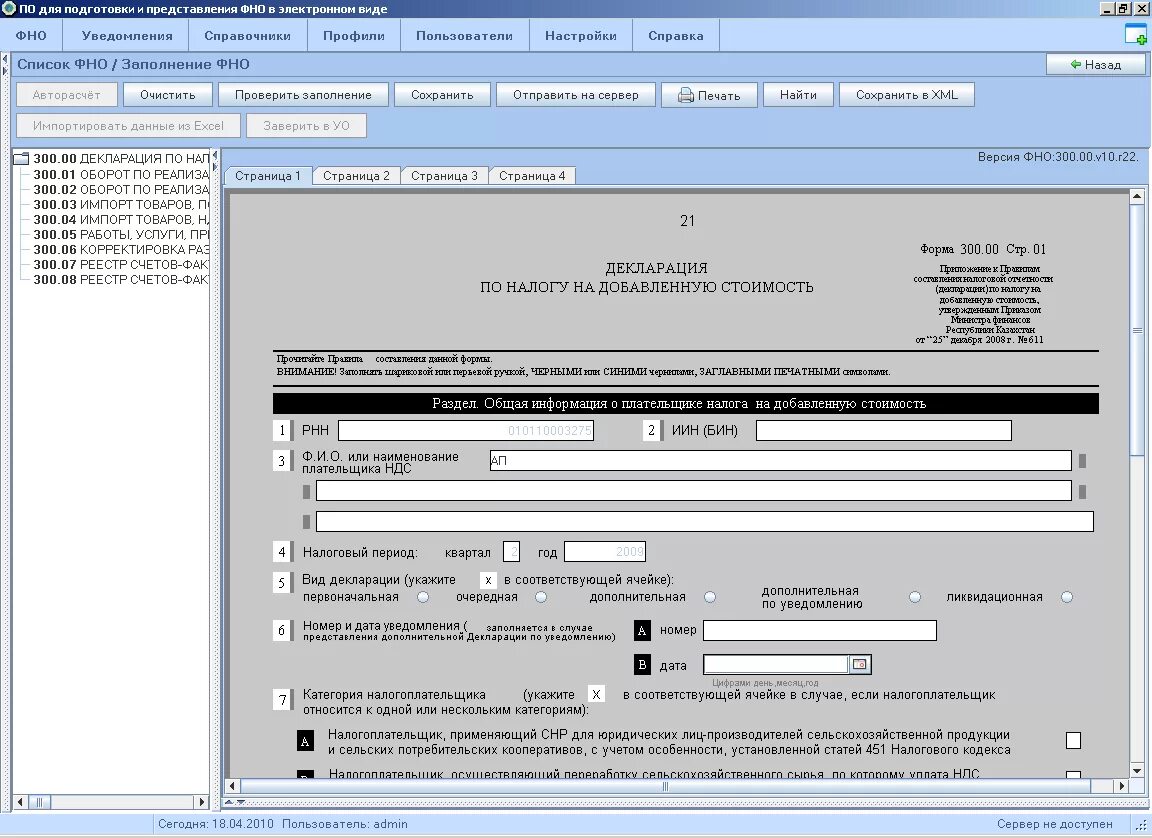
Task: Click the Пользователь: admin status text
Action: 345,824
